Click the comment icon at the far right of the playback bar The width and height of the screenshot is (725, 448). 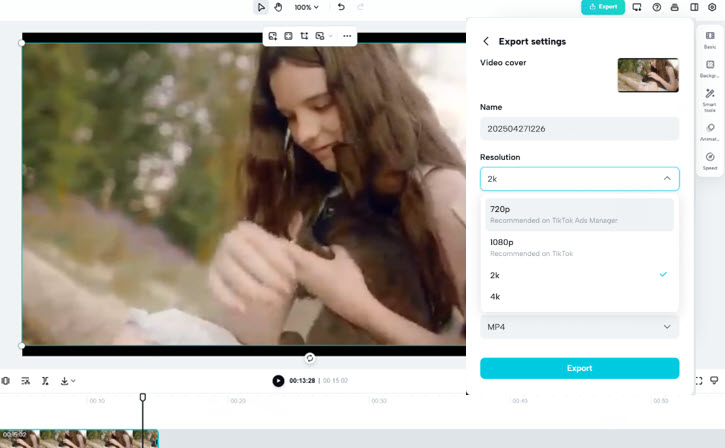714,380
